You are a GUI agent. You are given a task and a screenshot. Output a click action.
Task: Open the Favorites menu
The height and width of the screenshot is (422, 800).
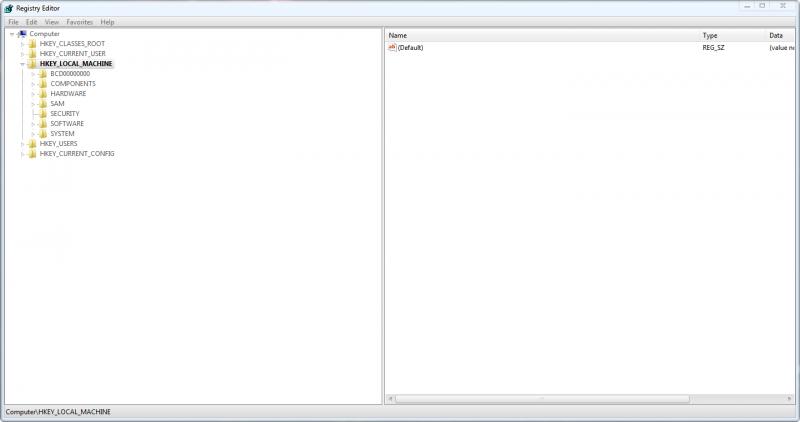(80, 22)
